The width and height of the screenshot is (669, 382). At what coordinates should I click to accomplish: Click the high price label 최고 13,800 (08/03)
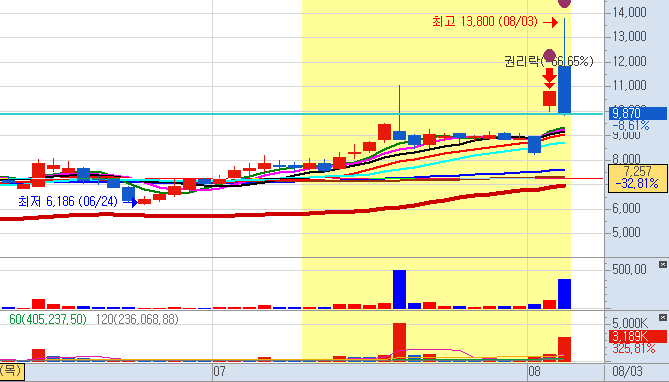(x=485, y=21)
